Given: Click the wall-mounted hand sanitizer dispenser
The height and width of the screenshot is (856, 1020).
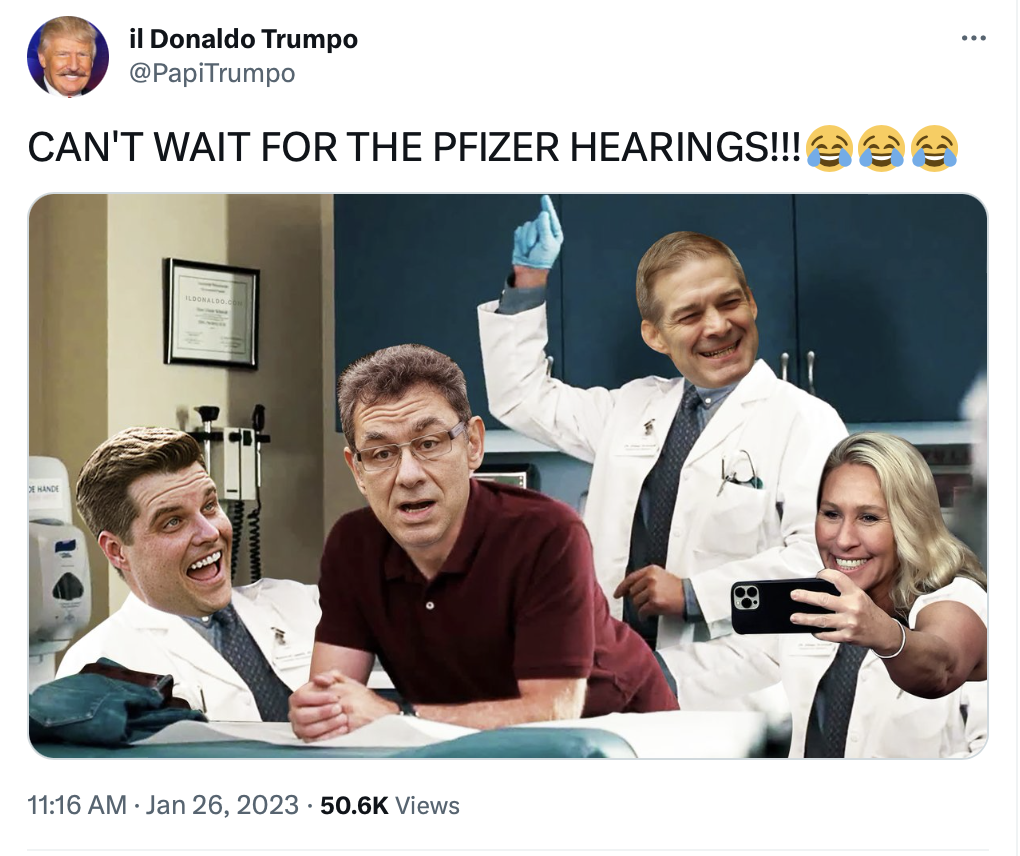Looking at the screenshot, I should click(x=60, y=580).
